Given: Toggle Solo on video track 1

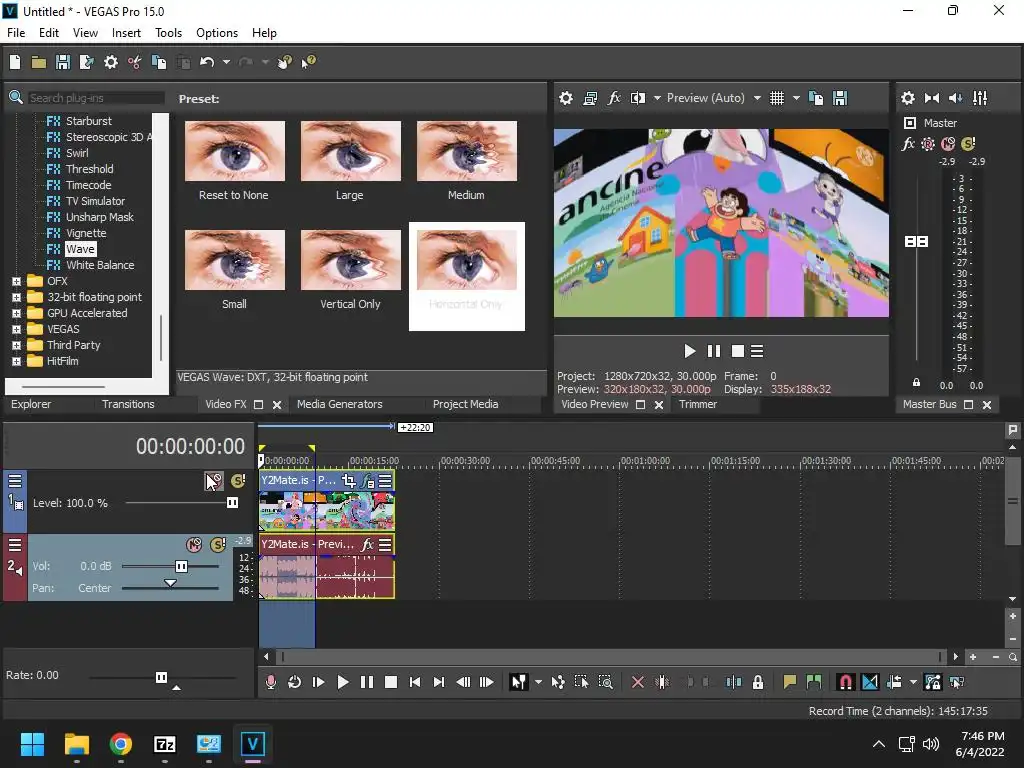Looking at the screenshot, I should [x=238, y=481].
